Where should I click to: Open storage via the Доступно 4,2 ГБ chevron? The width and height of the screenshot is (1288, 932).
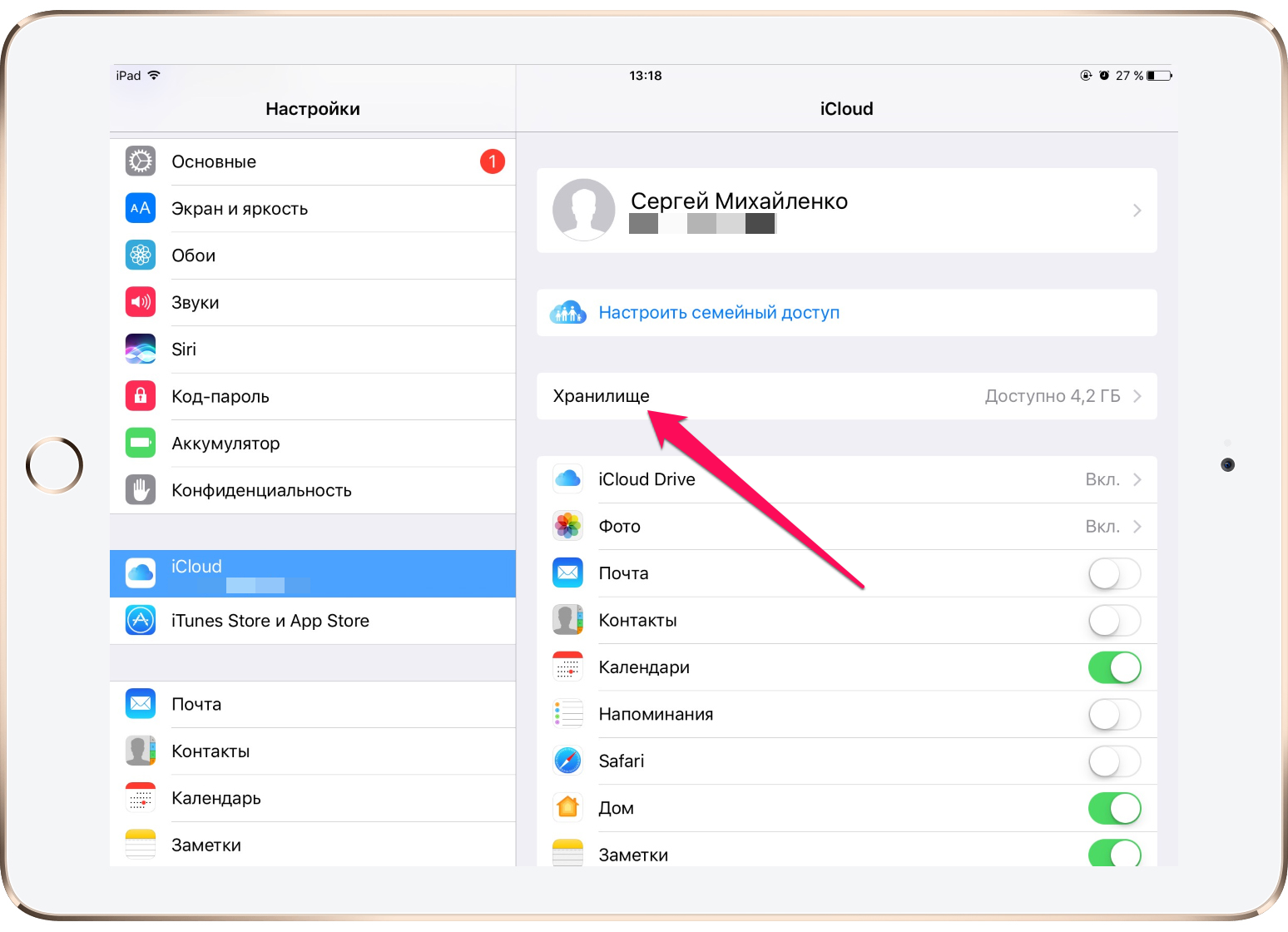pos(1137,396)
